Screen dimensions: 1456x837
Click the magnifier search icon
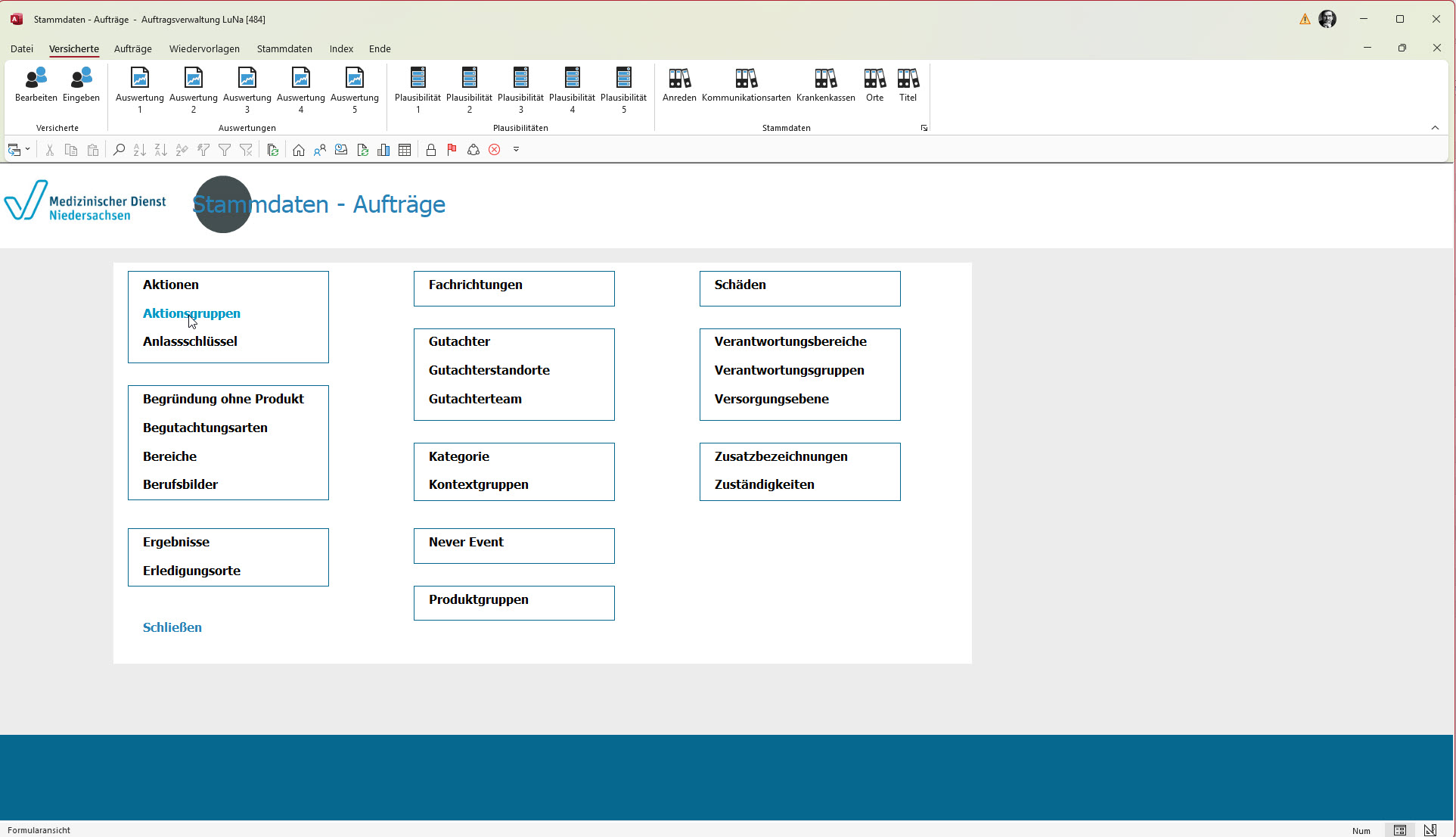pyautogui.click(x=119, y=150)
